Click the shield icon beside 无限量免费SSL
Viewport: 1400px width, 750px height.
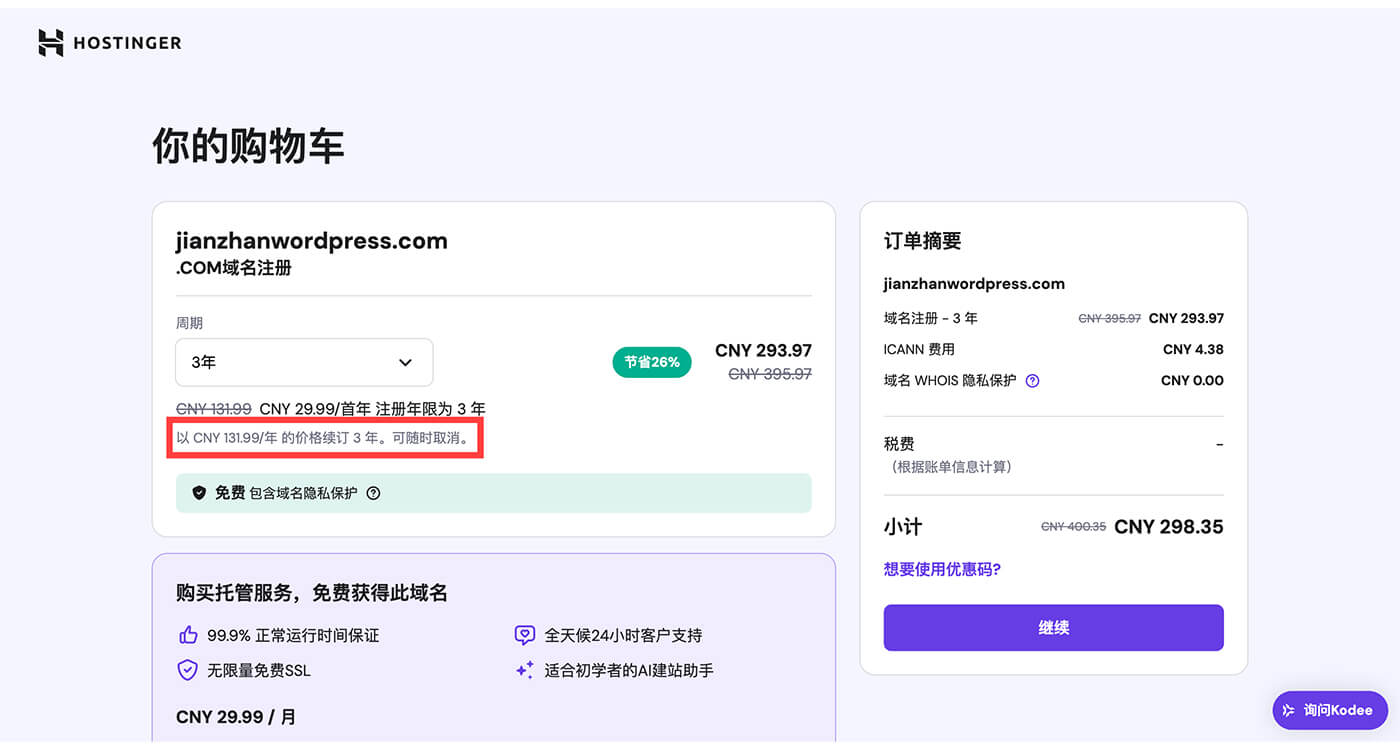pyautogui.click(x=187, y=670)
